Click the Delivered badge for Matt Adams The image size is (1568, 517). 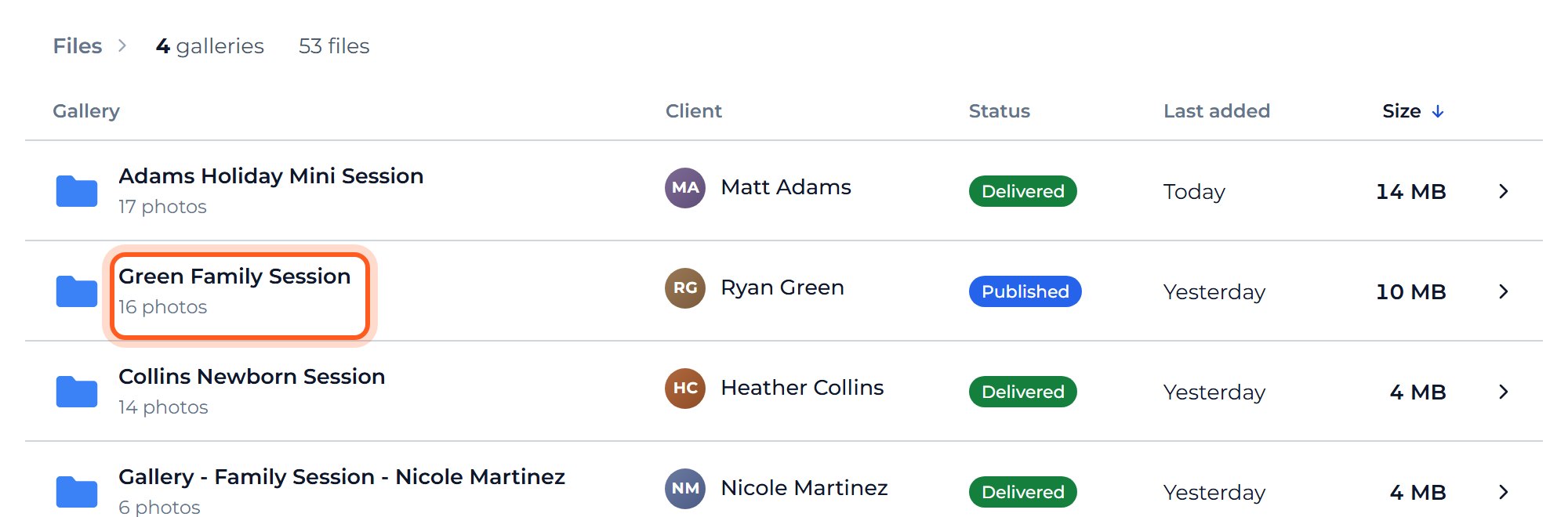[1023, 191]
